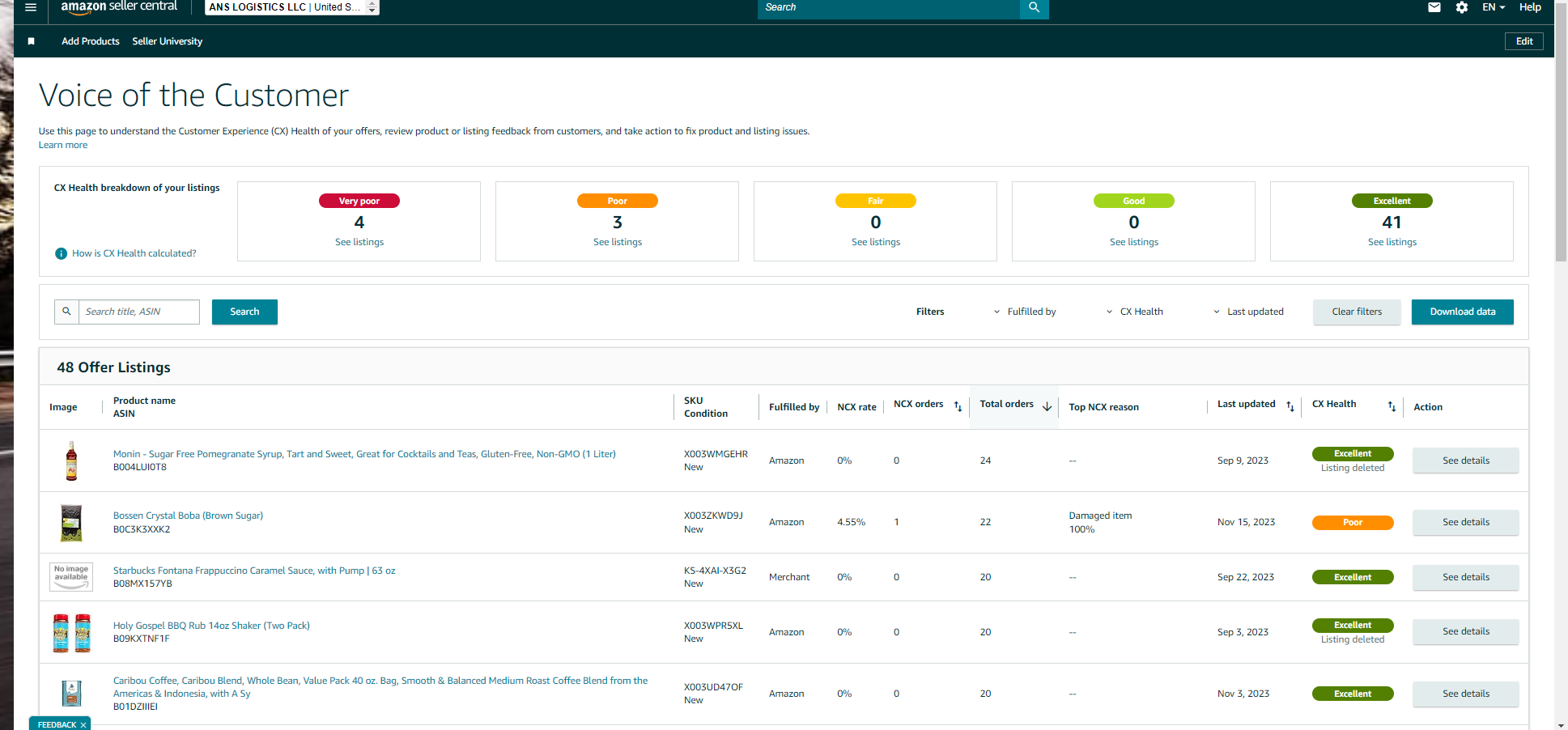Screen dimensions: 1568x730
Task: Open Seller University menu item
Action: 168,41
